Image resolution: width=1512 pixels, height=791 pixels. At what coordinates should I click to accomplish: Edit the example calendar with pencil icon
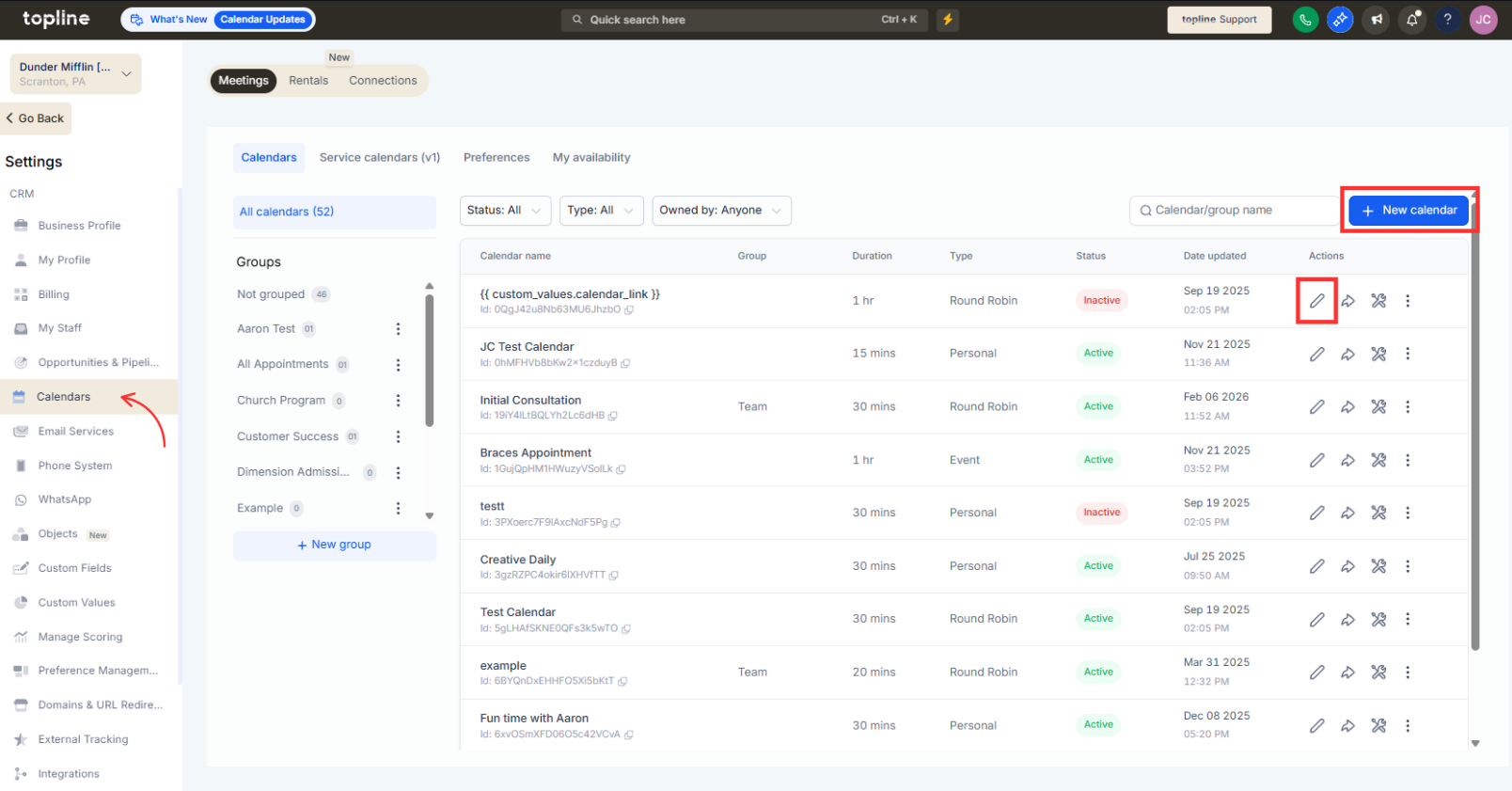pos(1317,672)
